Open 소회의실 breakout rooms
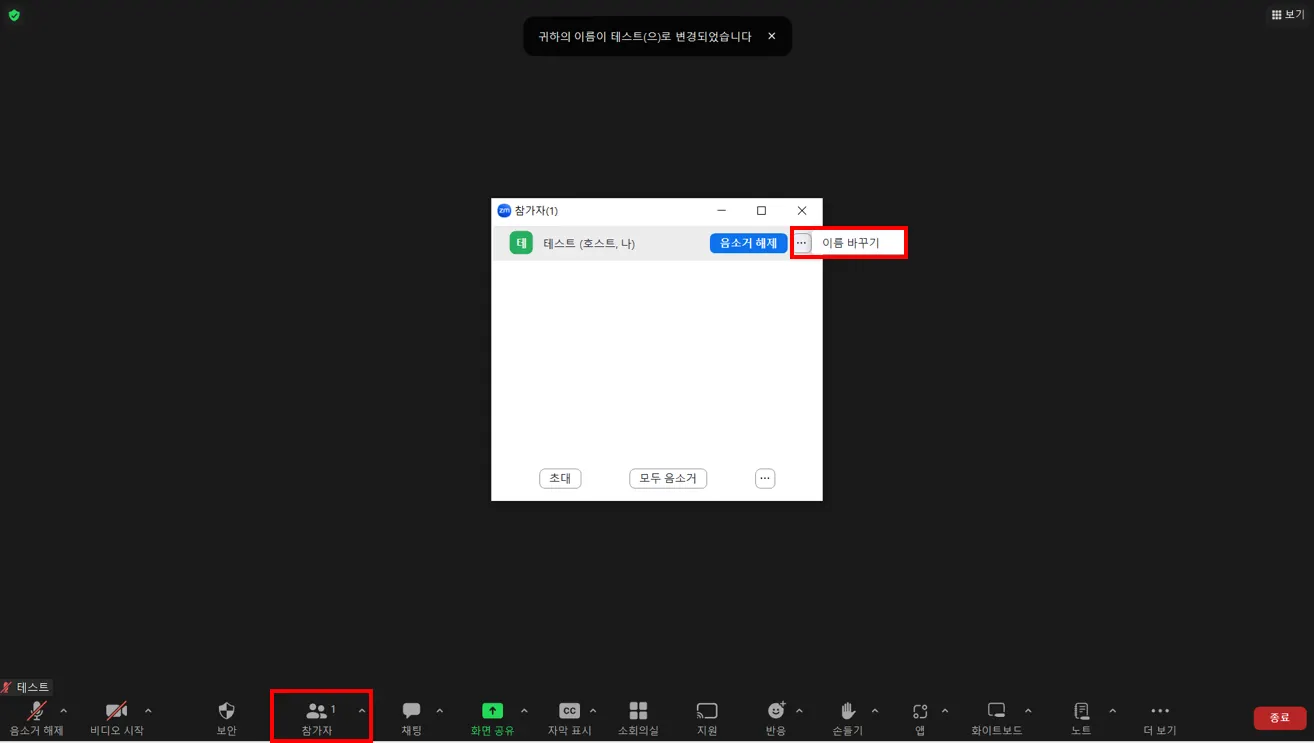This screenshot has height=743, width=1314. pyautogui.click(x=638, y=717)
